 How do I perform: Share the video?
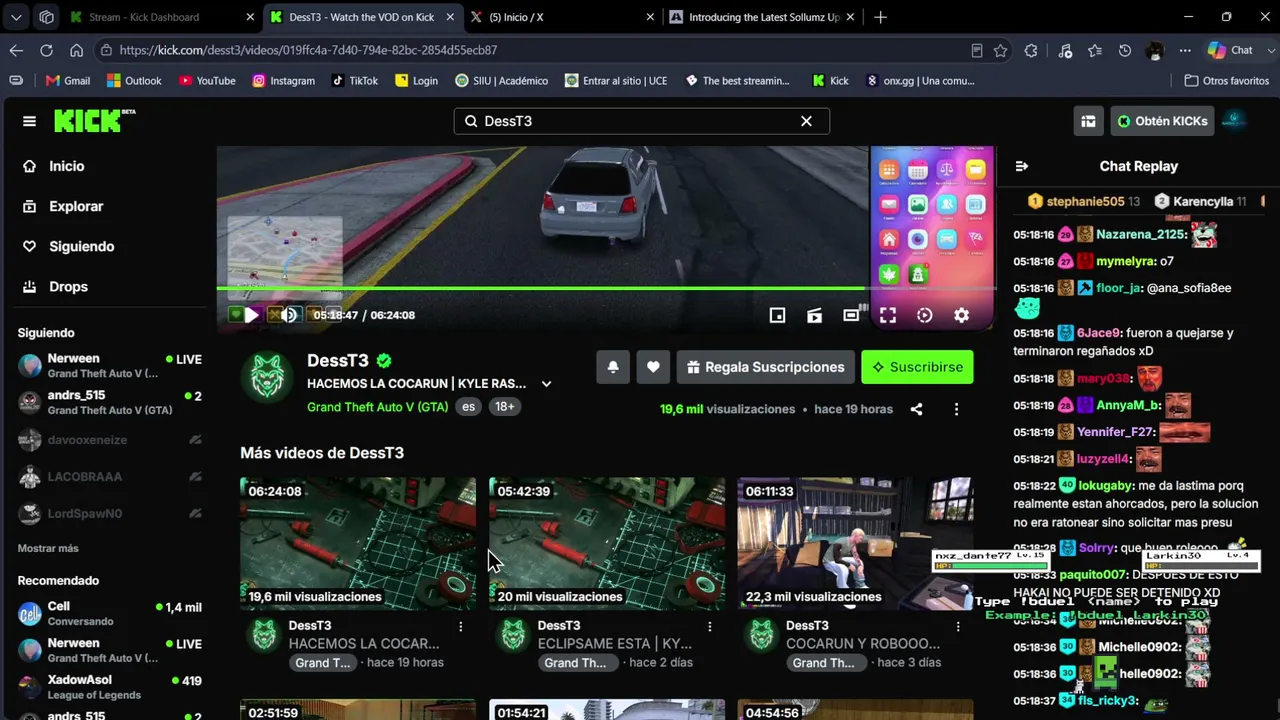pos(916,409)
